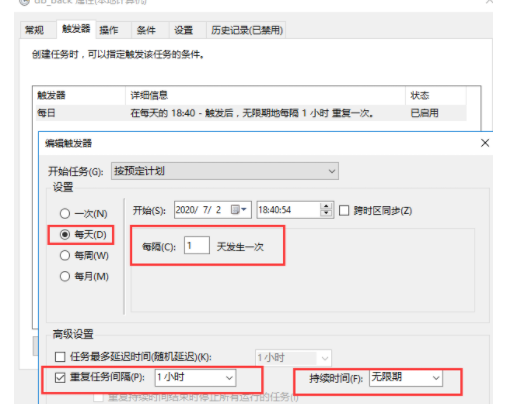Choose the 每月(M) radio option
The width and height of the screenshot is (524, 404).
pos(65,276)
